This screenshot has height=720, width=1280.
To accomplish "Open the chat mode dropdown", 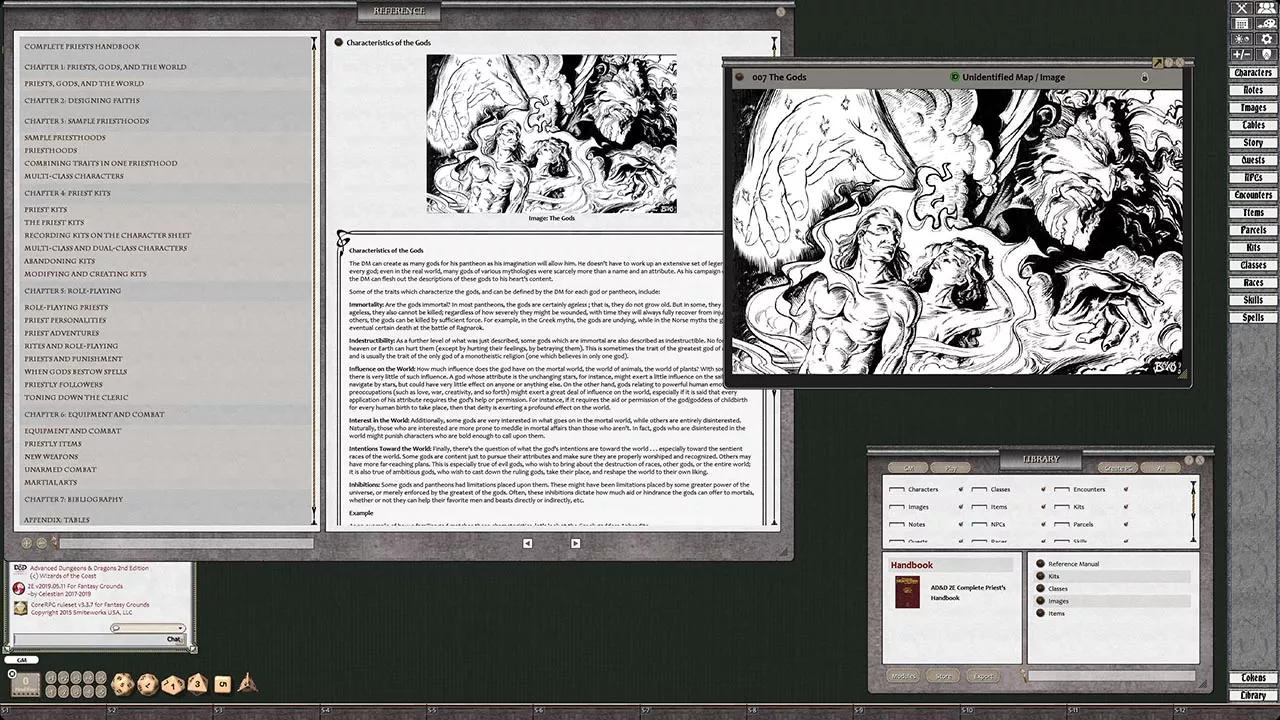I will pyautogui.click(x=147, y=628).
